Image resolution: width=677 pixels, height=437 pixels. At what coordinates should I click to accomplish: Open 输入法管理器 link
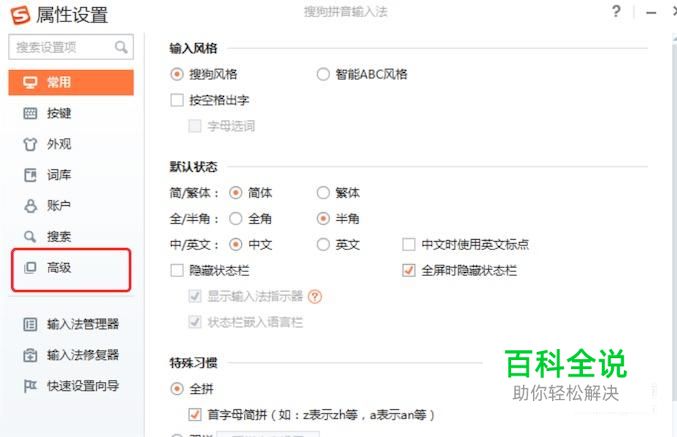[x=83, y=324]
